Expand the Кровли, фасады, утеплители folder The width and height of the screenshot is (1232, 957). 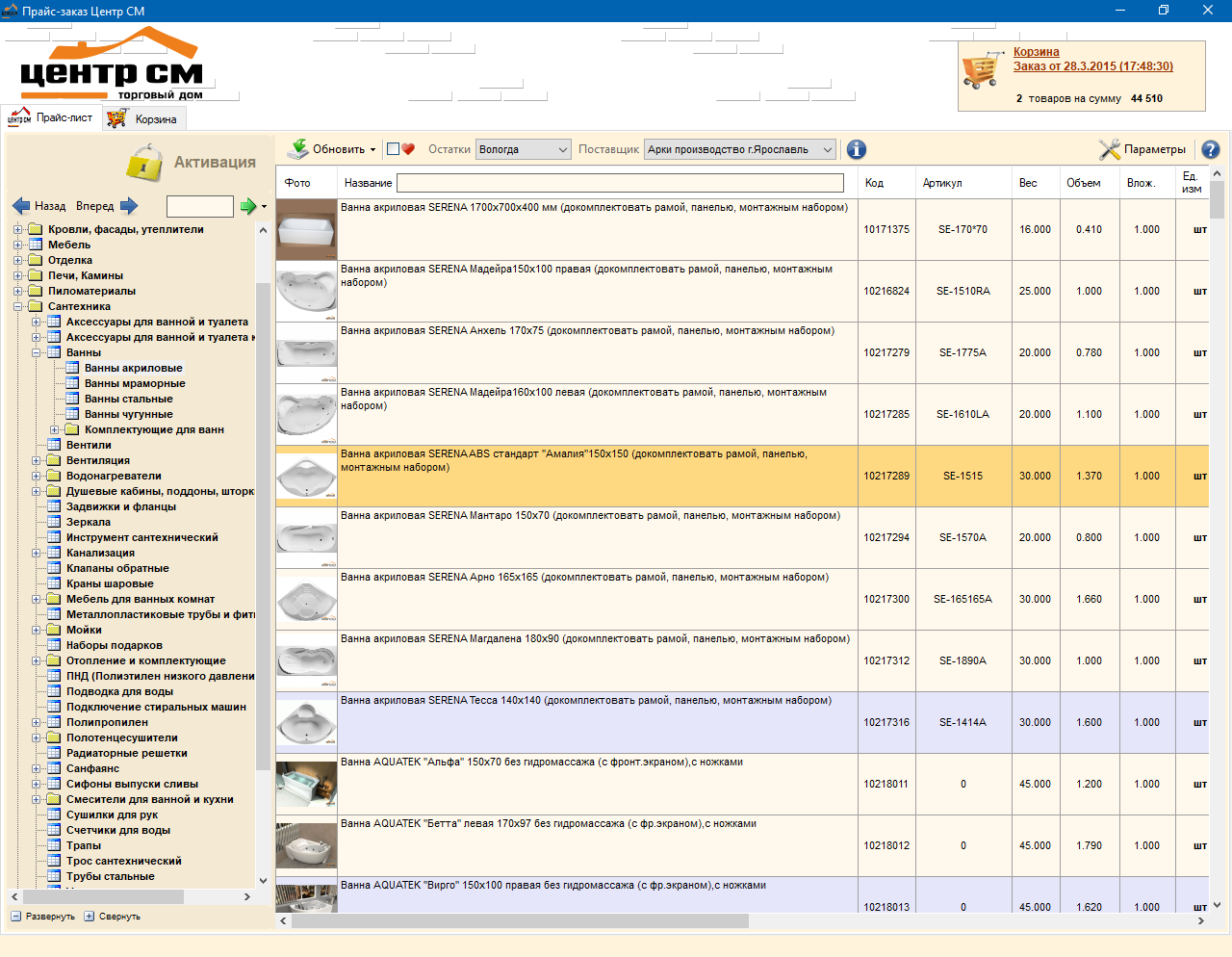18,229
